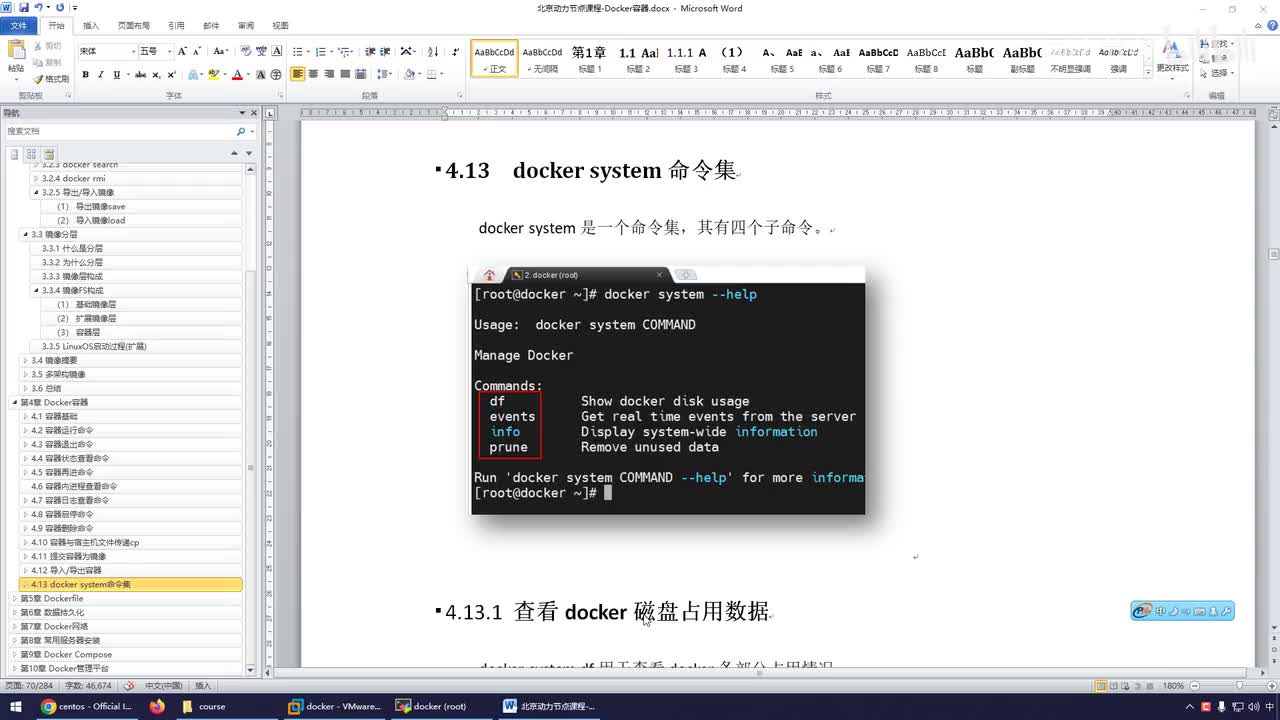Viewport: 1280px width, 720px height.
Task: Collapse the 3.3 镜像分层 heading
Action: pyautogui.click(x=25, y=234)
